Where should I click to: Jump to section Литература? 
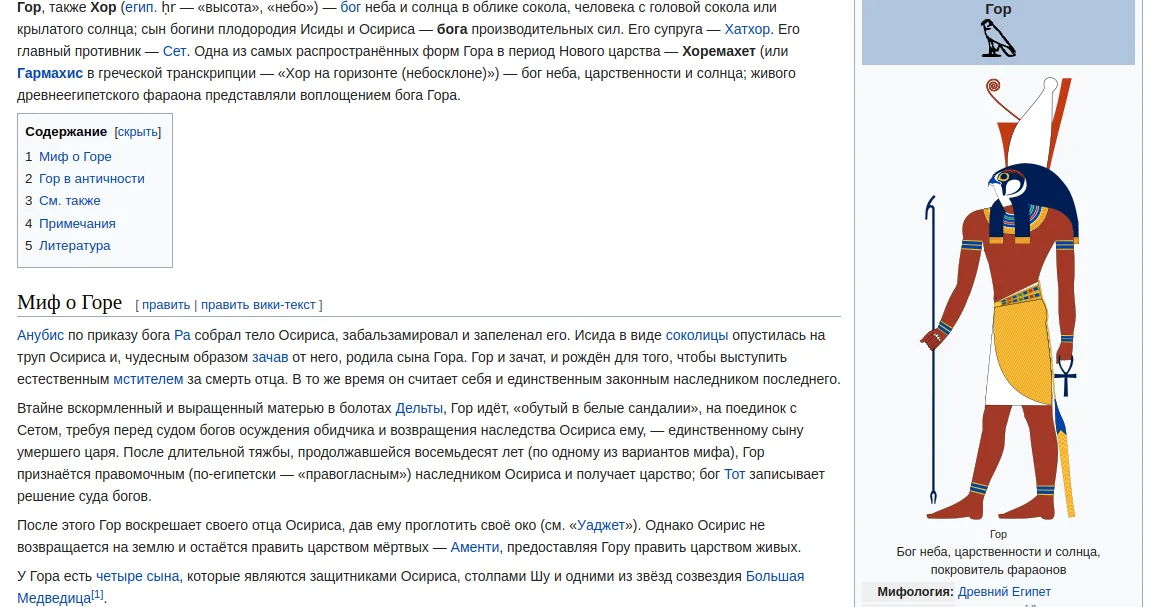pos(74,245)
